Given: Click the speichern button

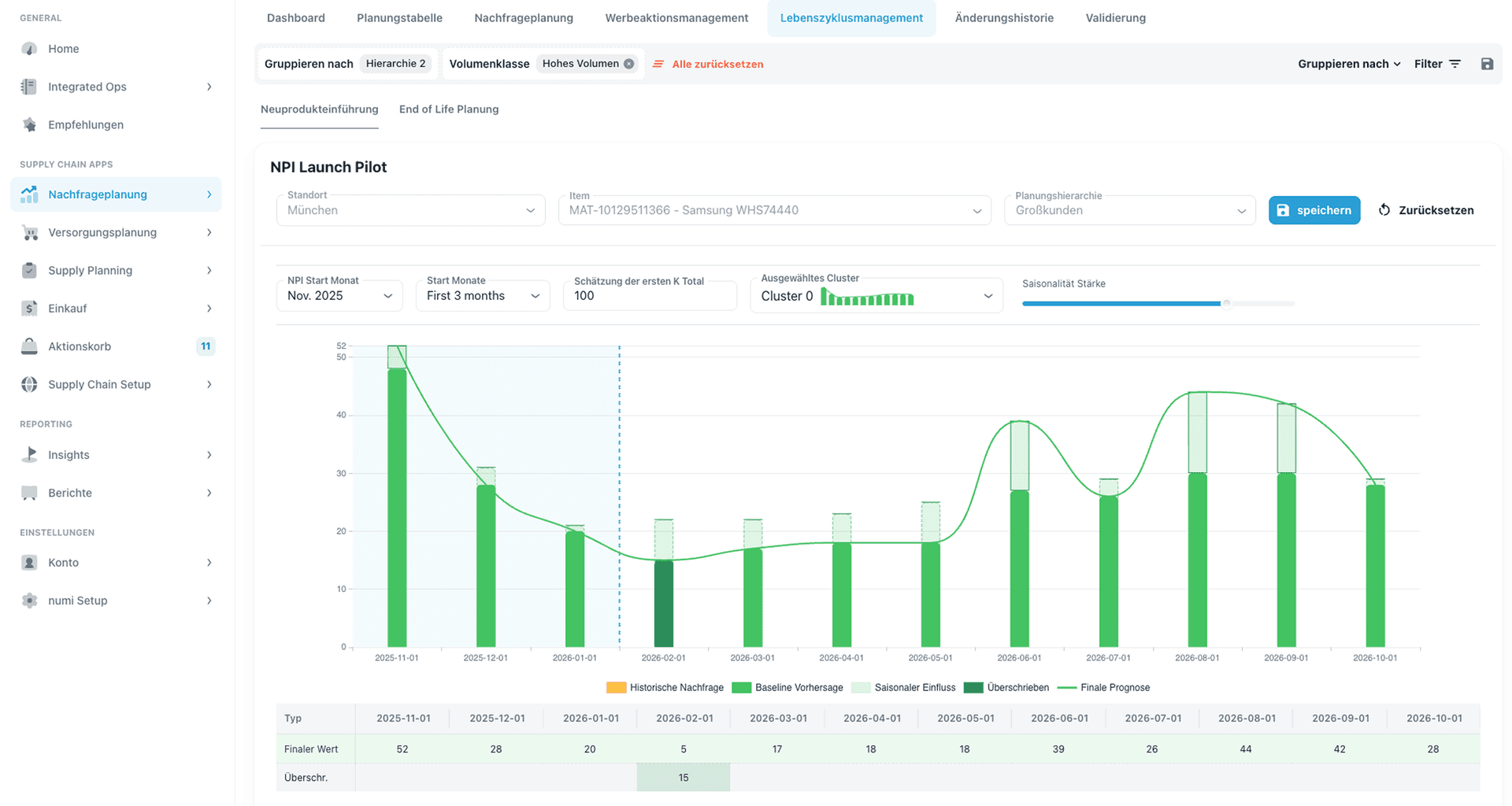Looking at the screenshot, I should click(x=1314, y=210).
